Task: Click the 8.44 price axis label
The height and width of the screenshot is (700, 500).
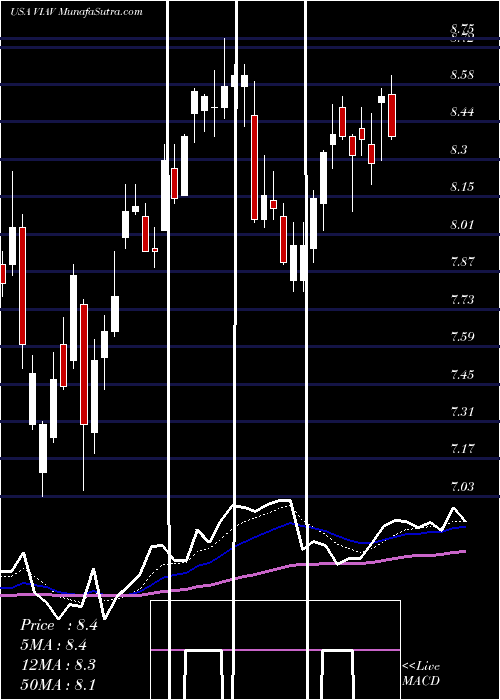Action: tap(462, 112)
